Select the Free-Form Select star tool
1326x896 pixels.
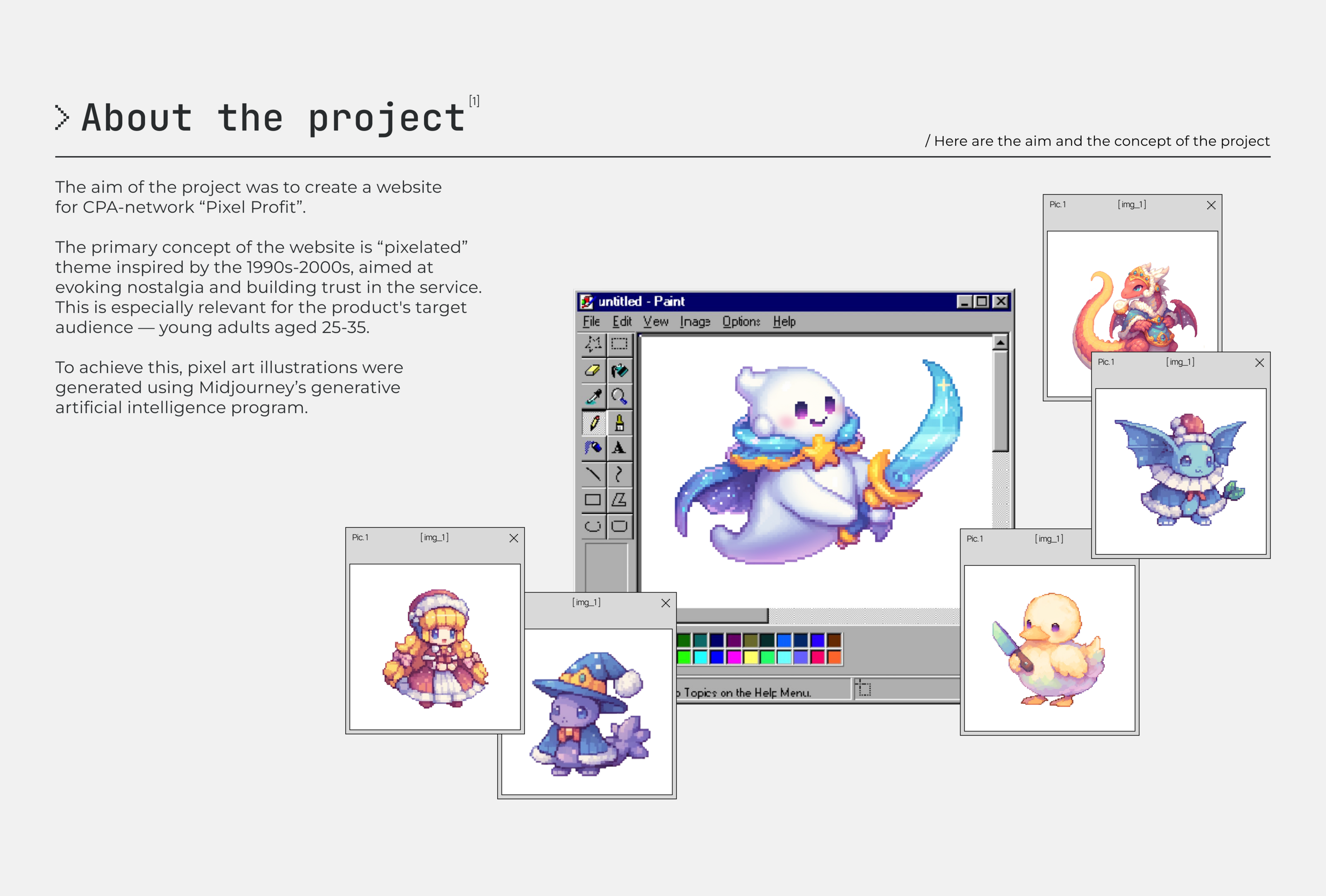tap(593, 344)
